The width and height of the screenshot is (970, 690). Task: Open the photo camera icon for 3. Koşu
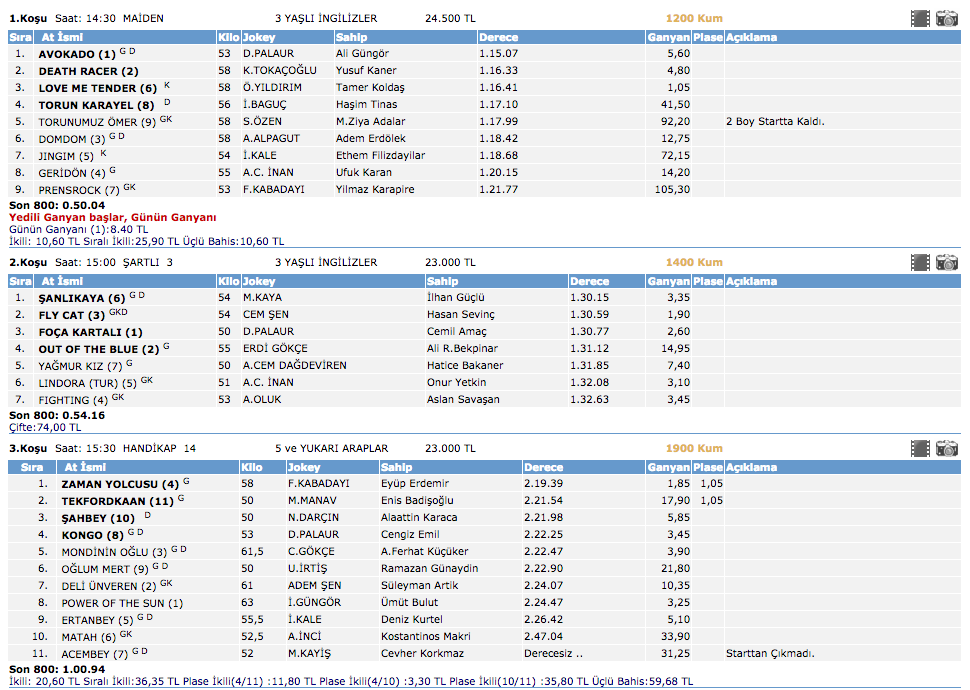947,448
